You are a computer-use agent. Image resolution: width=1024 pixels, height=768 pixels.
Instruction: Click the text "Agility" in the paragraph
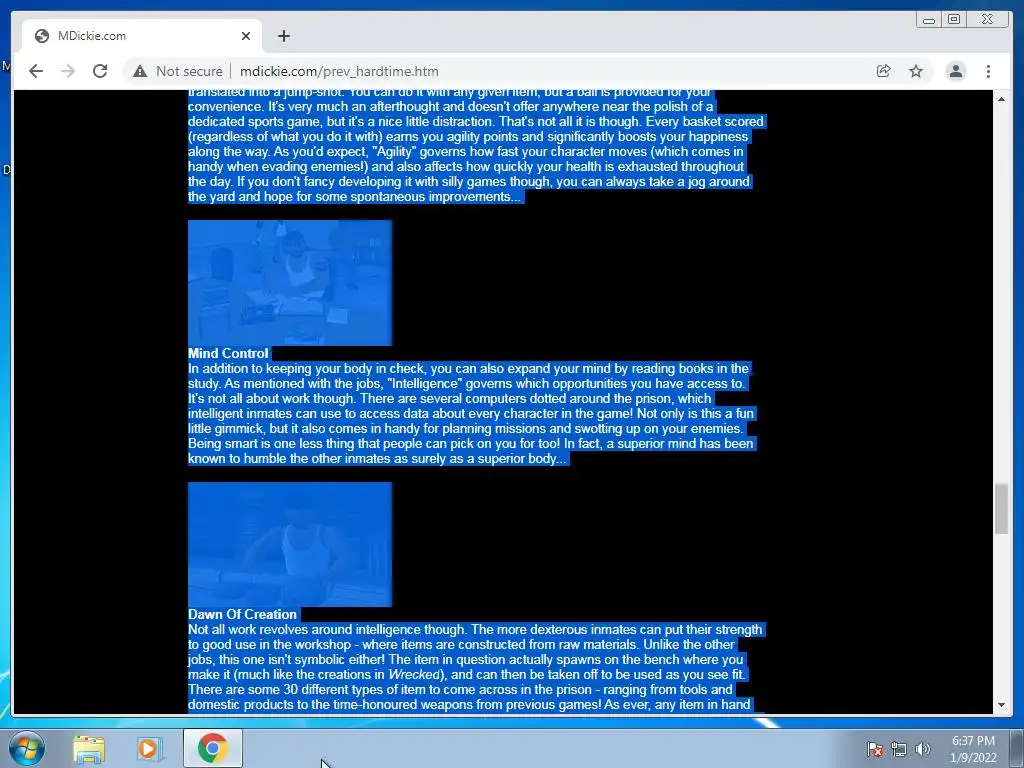tap(394, 152)
